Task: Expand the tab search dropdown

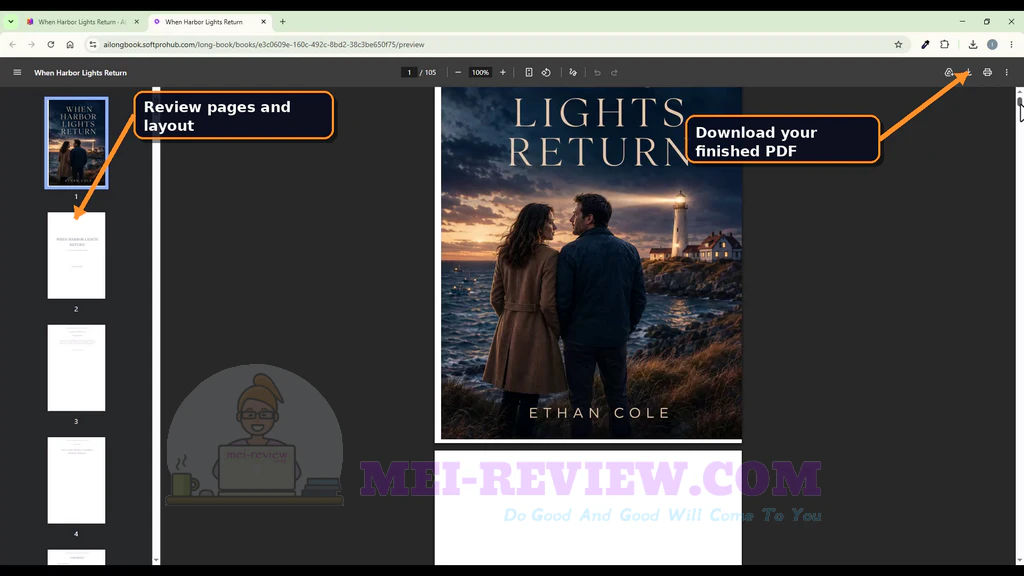Action: (x=10, y=22)
